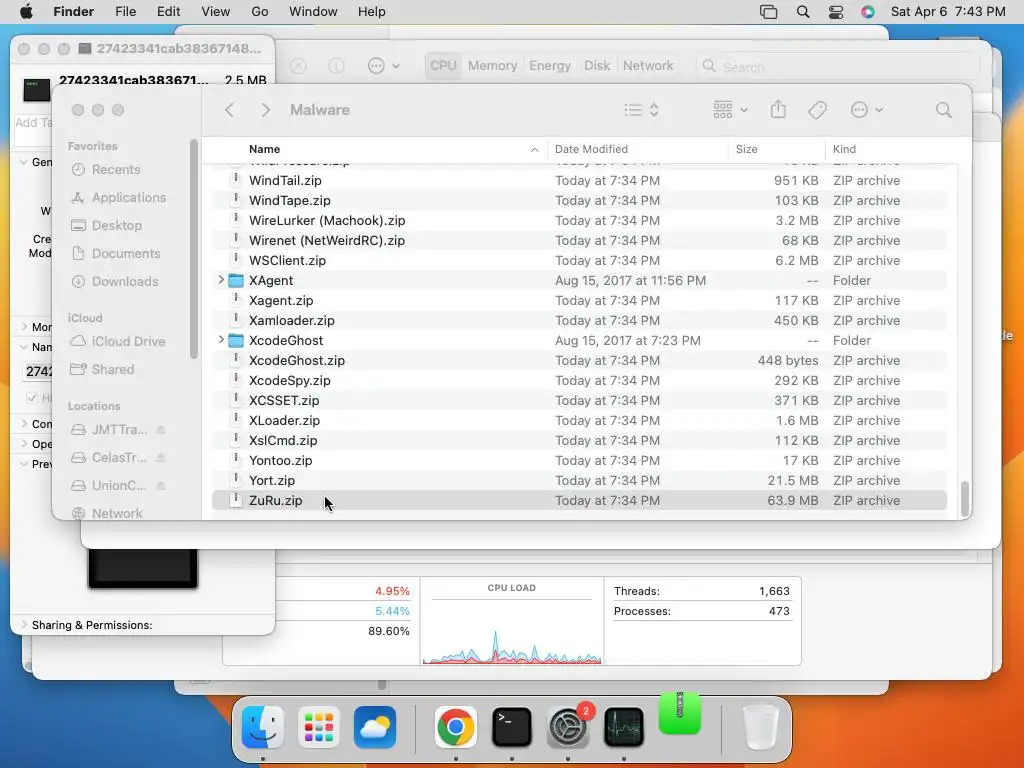
Task: Sort by the Size column
Action: click(776, 149)
